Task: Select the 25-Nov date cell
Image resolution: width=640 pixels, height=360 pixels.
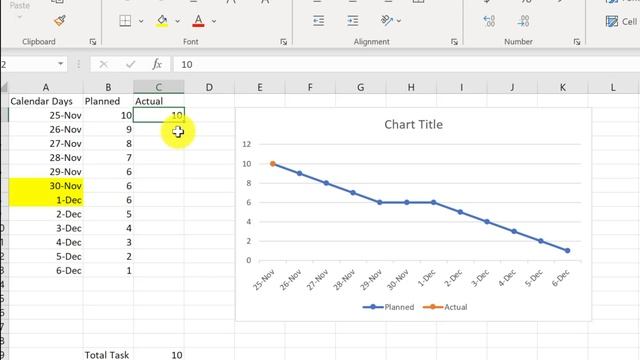Action: tap(46, 115)
